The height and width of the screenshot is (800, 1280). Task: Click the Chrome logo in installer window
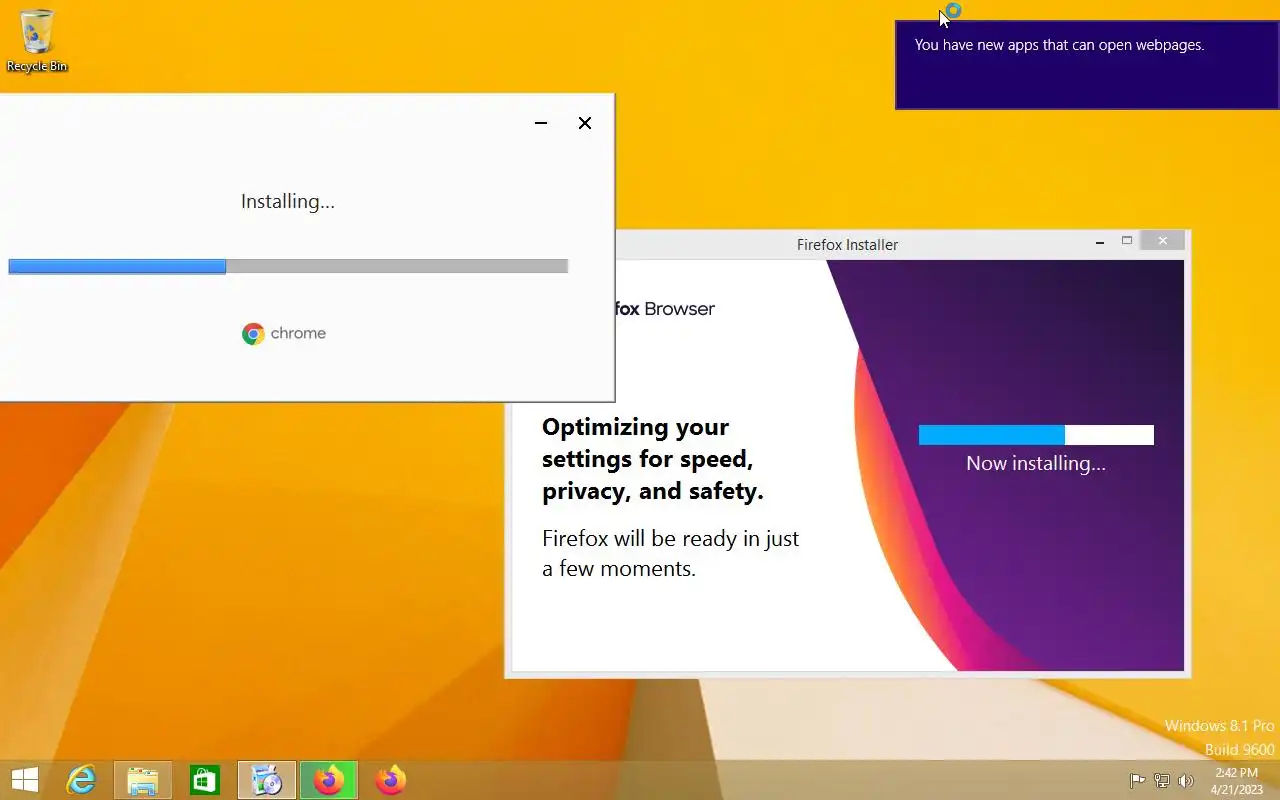click(253, 334)
